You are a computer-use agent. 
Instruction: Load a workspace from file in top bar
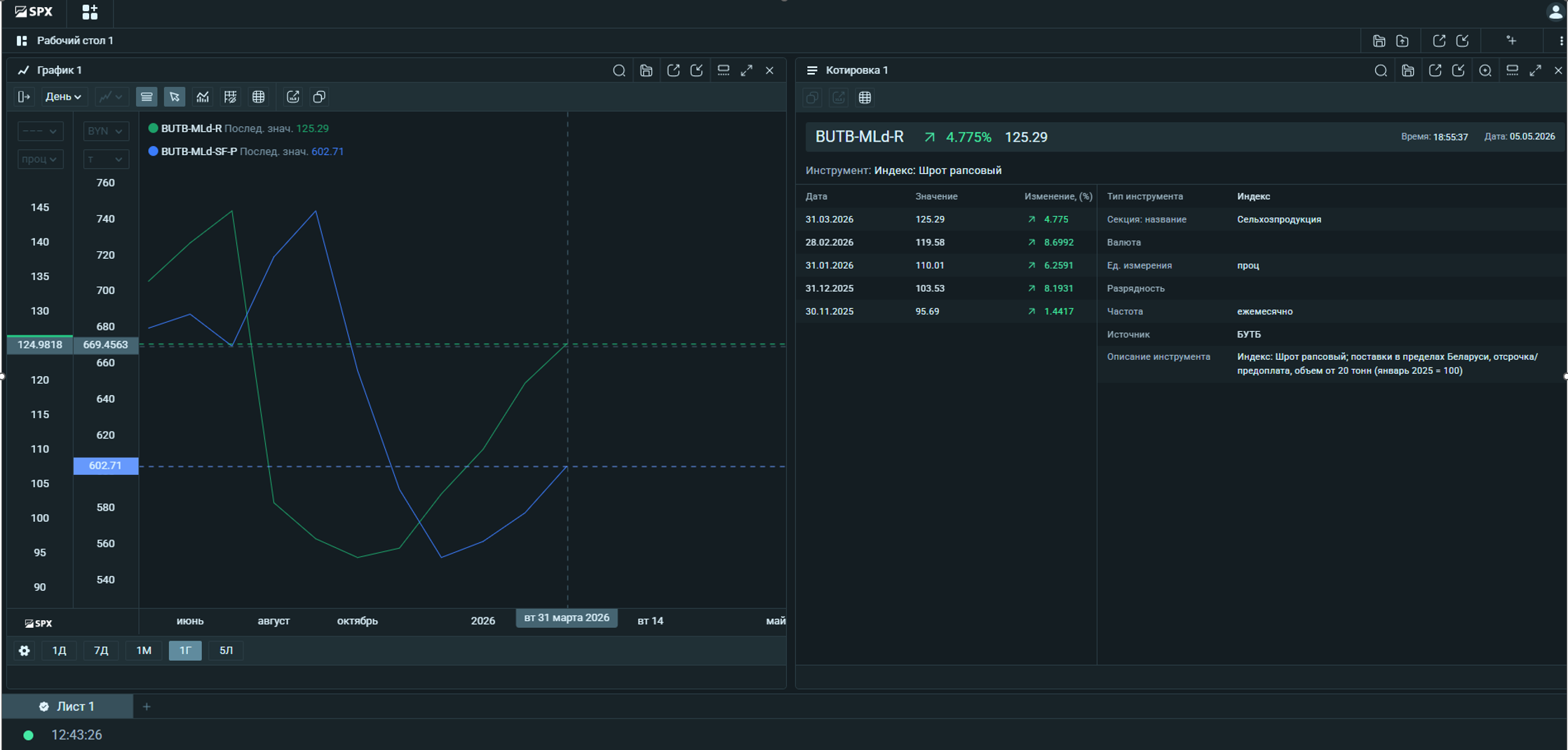[1403, 41]
